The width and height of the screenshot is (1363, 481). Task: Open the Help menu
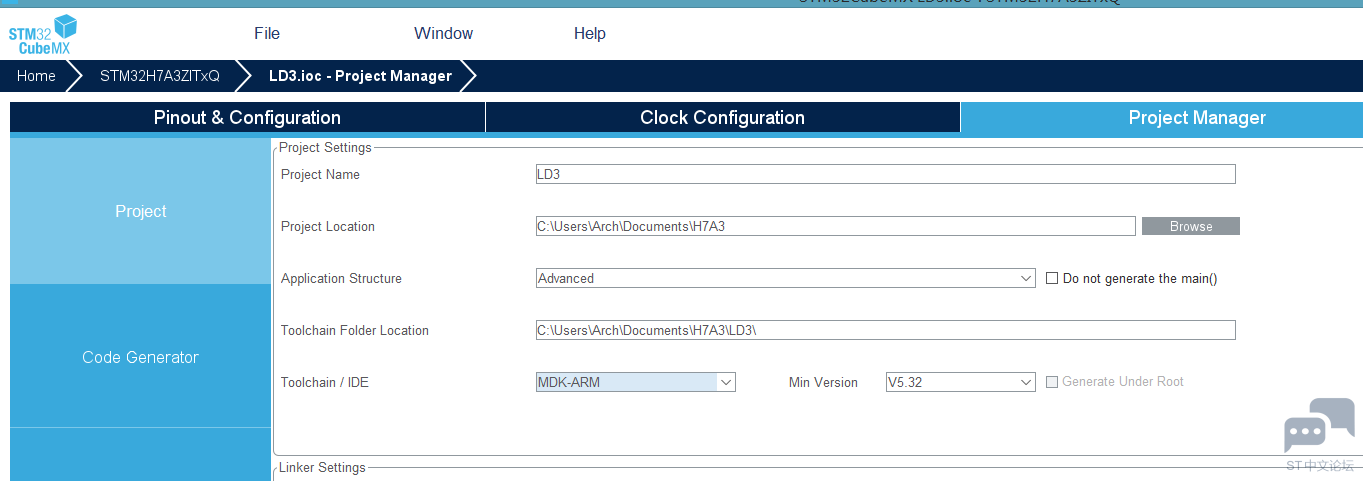pos(590,34)
